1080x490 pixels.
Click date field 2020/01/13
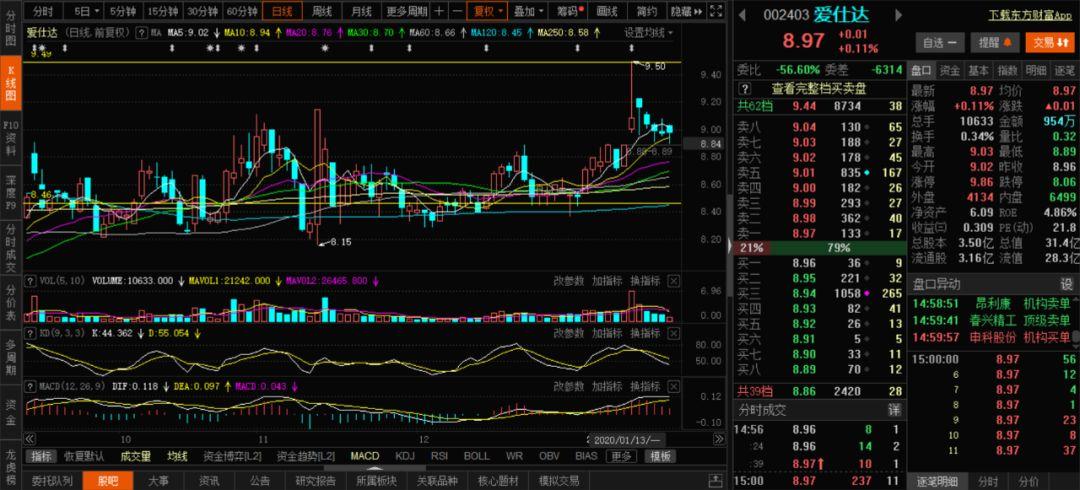627,439
